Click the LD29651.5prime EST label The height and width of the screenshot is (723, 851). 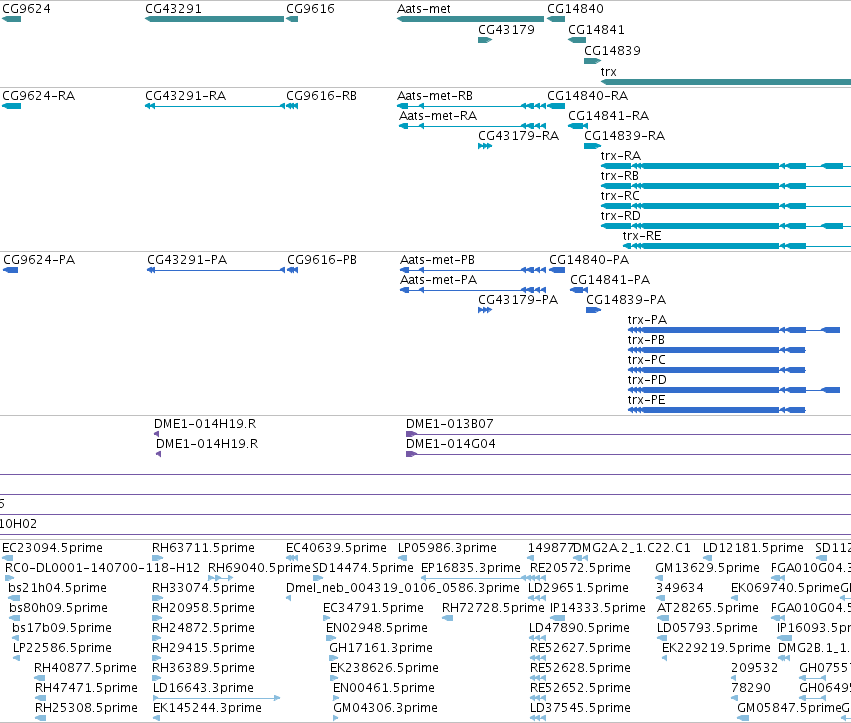578,588
